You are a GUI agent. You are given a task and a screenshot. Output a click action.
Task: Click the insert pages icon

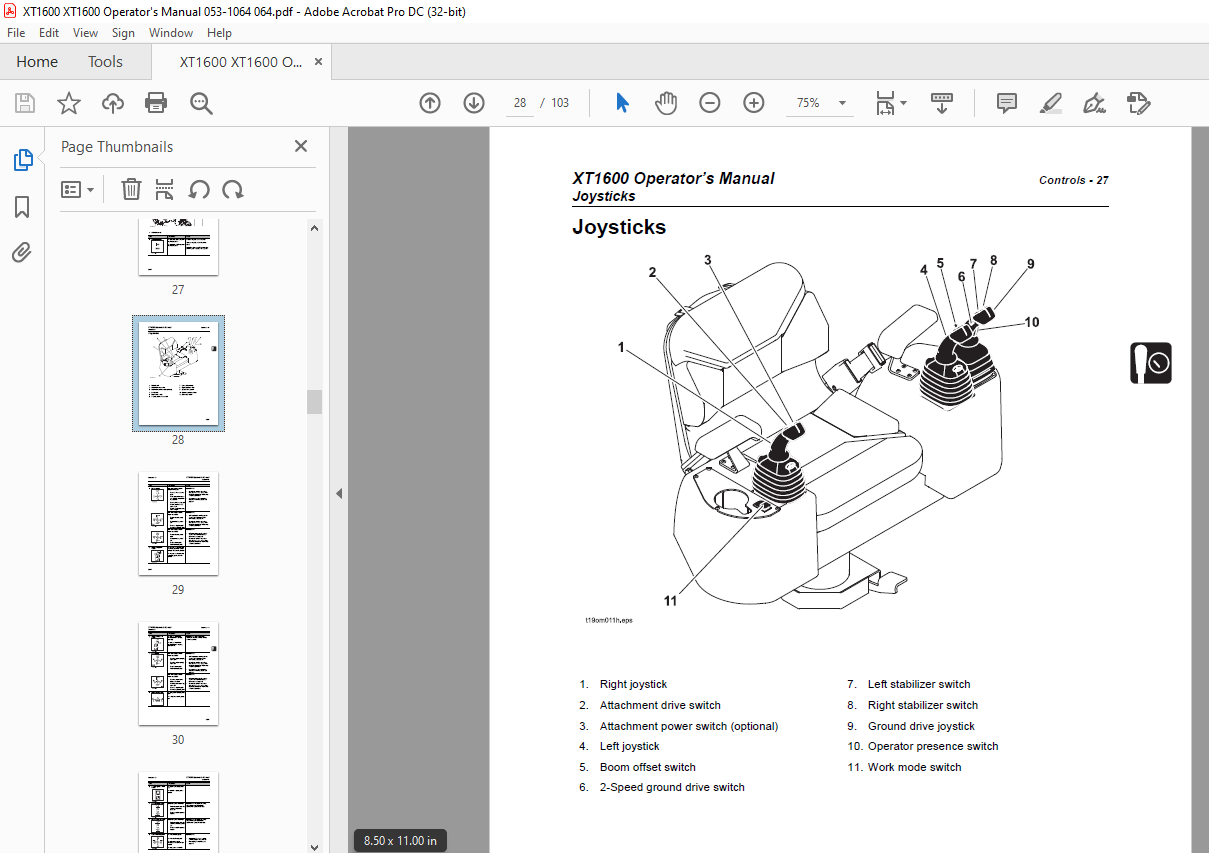165,190
